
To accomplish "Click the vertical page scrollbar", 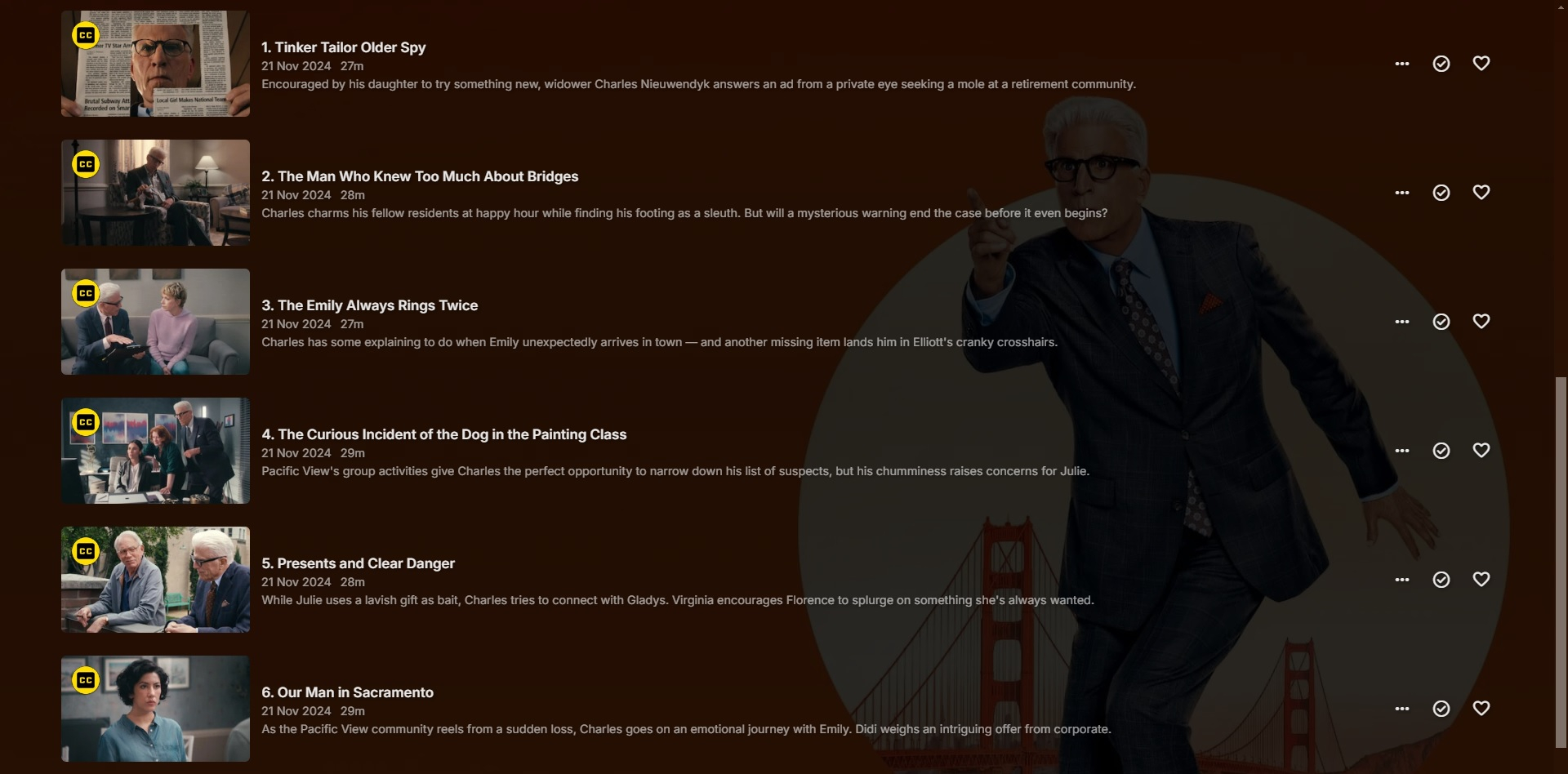I will 1561,562.
